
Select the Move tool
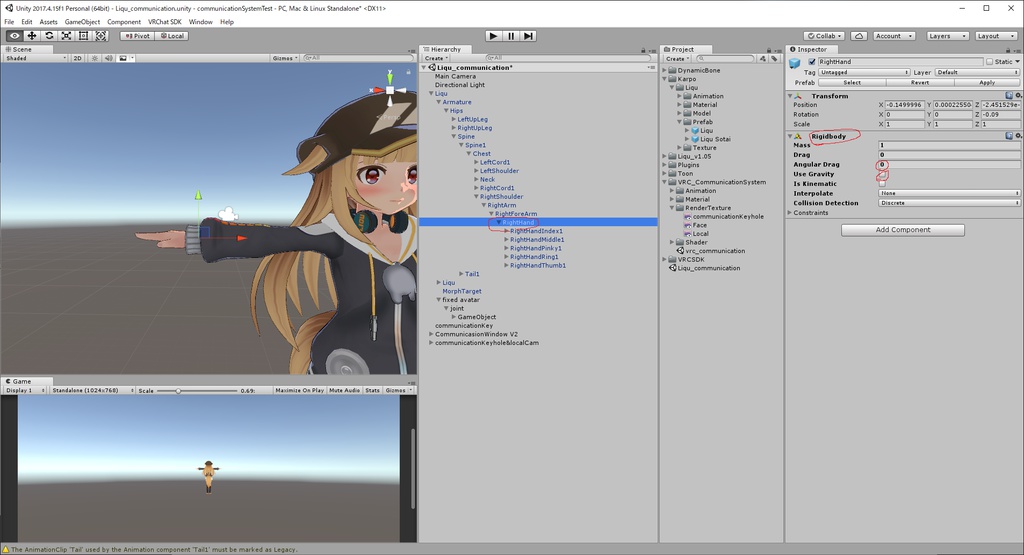coord(31,36)
